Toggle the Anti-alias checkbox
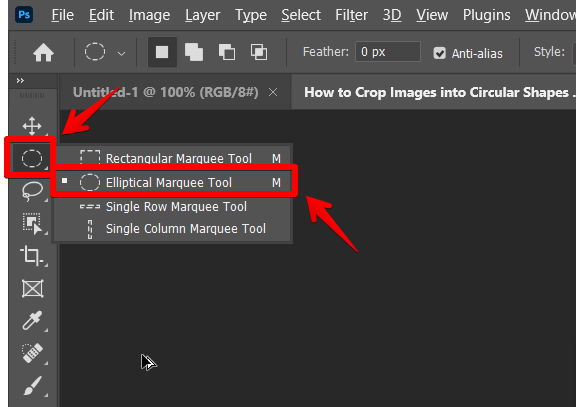576x407 pixels. click(439, 53)
